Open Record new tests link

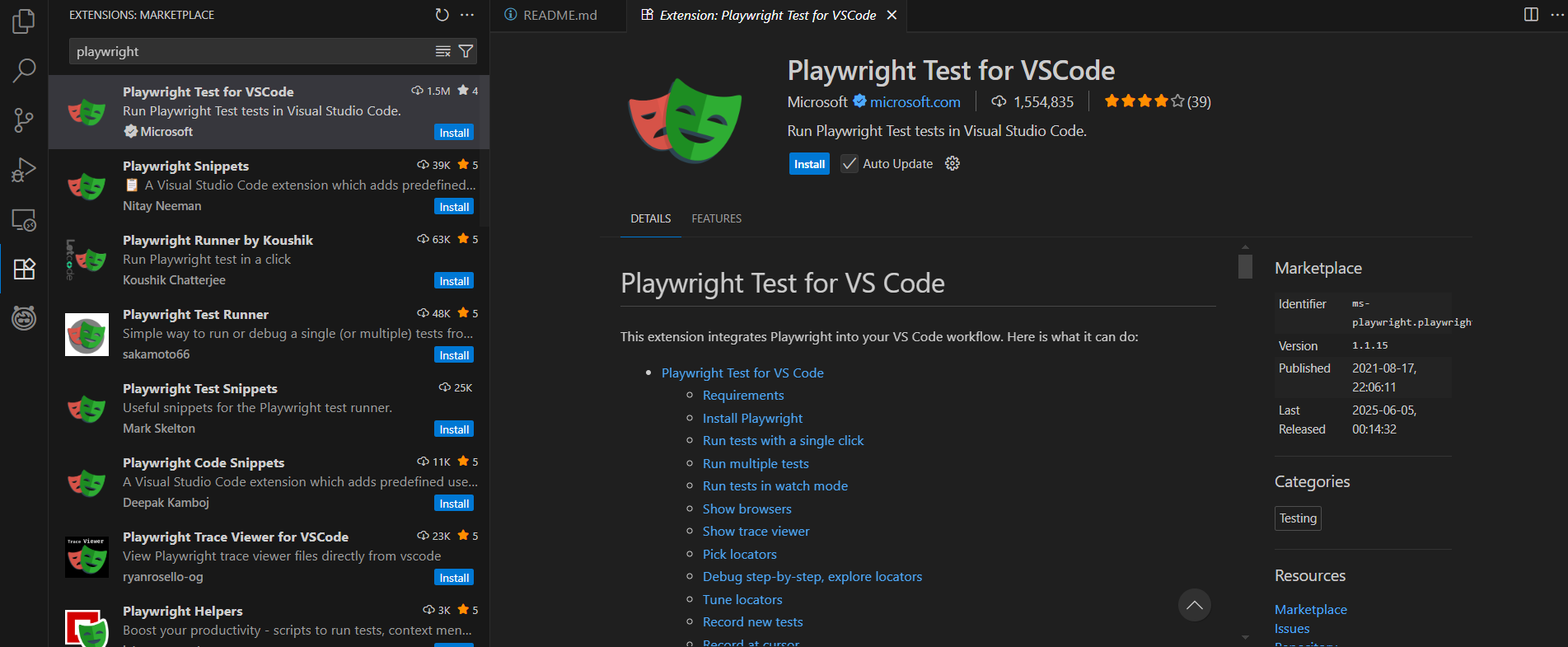753,622
